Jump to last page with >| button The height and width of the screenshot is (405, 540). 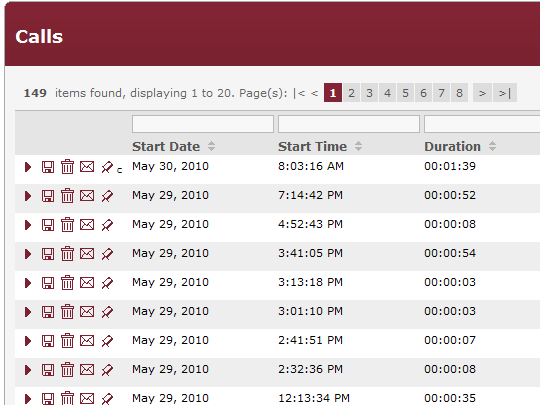505,93
